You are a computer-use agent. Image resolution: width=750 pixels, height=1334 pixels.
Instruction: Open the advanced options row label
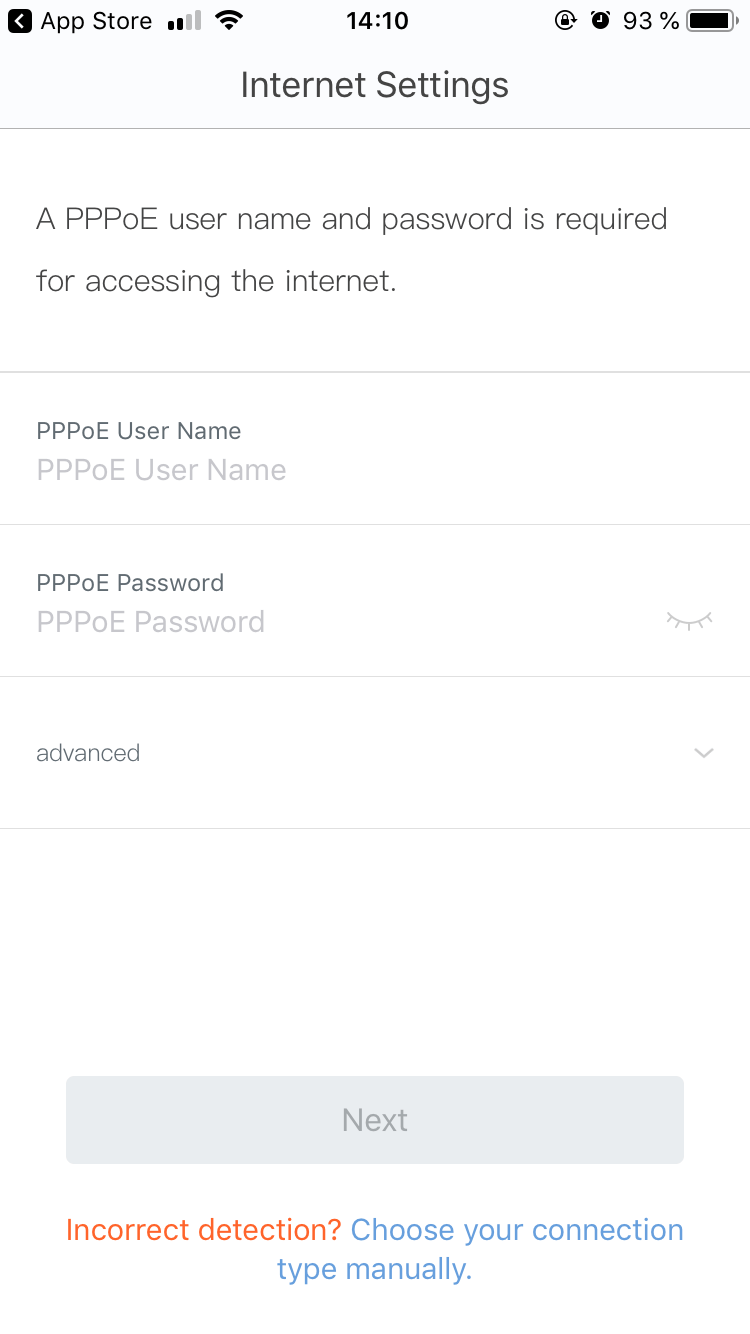pyautogui.click(x=88, y=753)
